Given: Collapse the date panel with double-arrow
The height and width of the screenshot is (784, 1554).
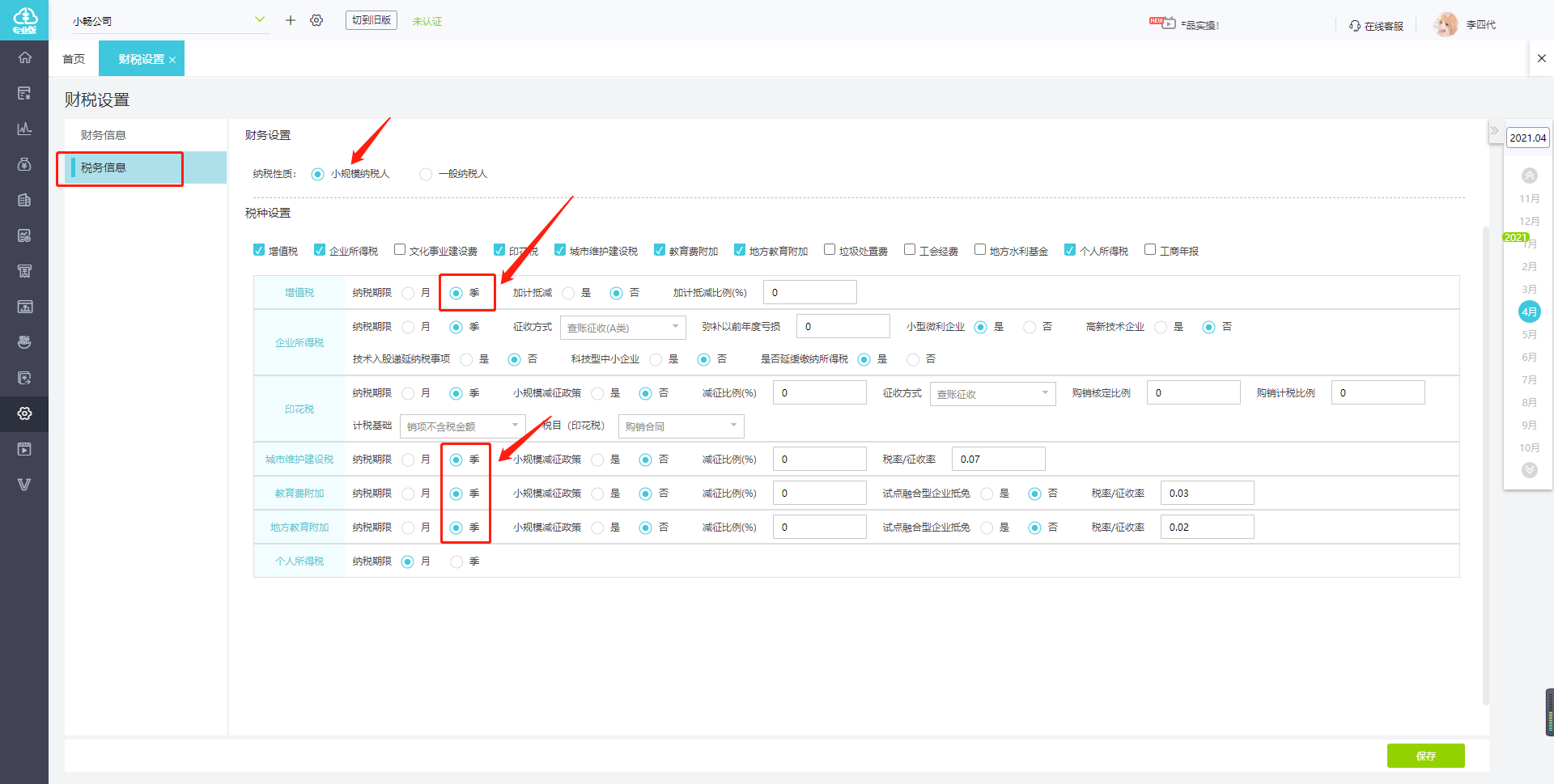Looking at the screenshot, I should [x=1494, y=130].
